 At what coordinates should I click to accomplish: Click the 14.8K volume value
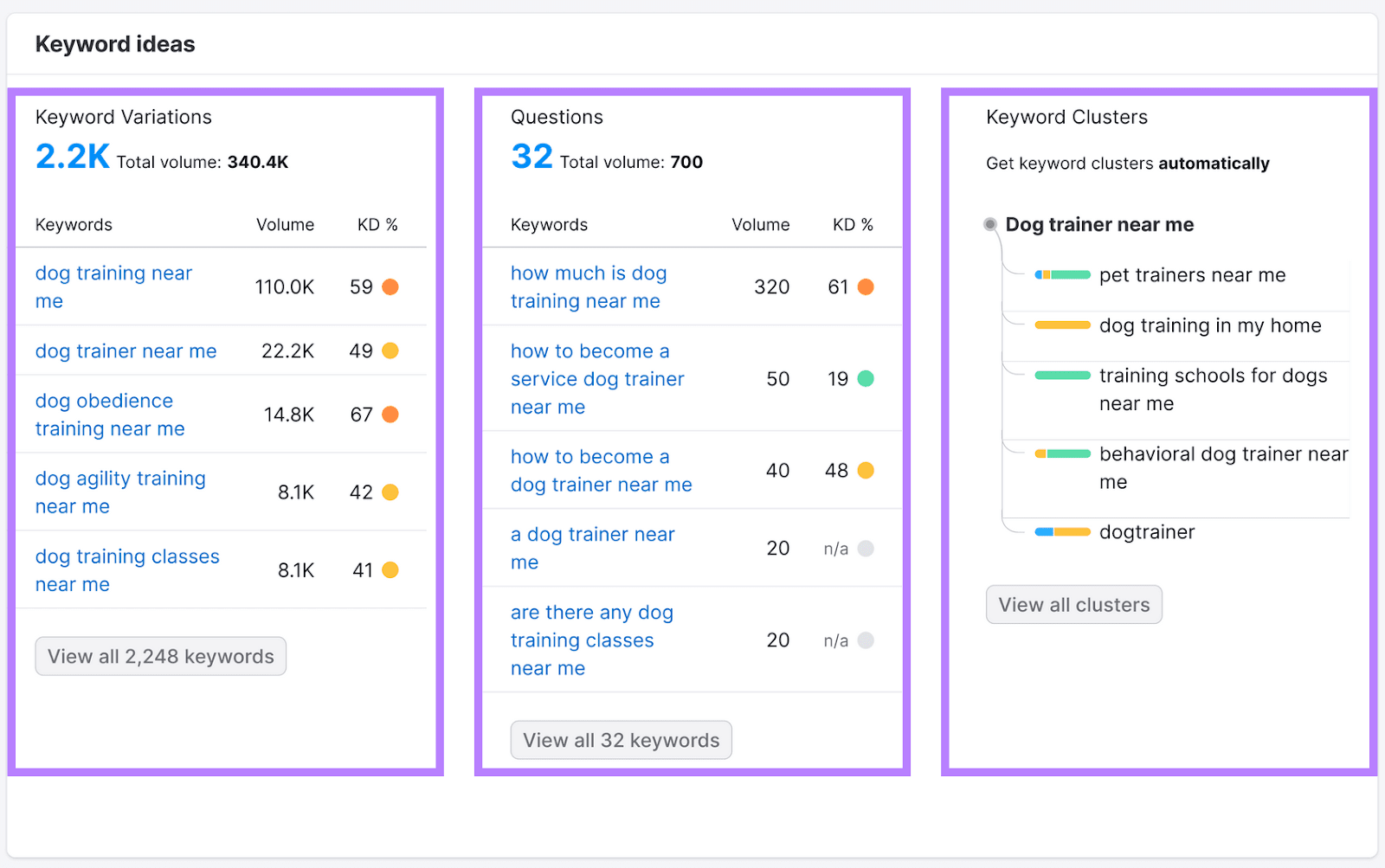tap(289, 415)
